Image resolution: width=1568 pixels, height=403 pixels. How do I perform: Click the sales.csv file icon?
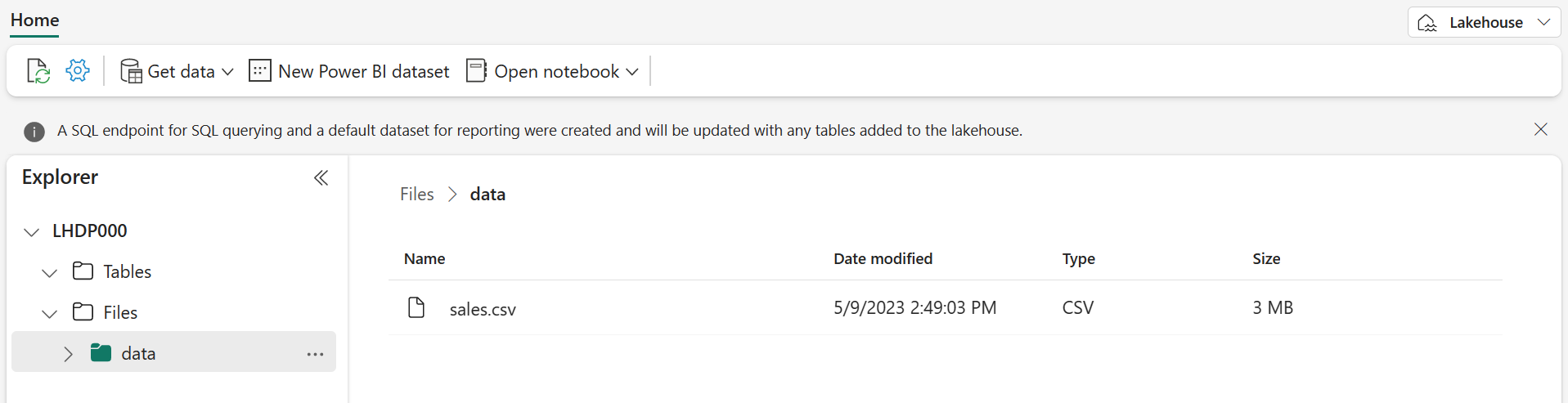tap(416, 307)
